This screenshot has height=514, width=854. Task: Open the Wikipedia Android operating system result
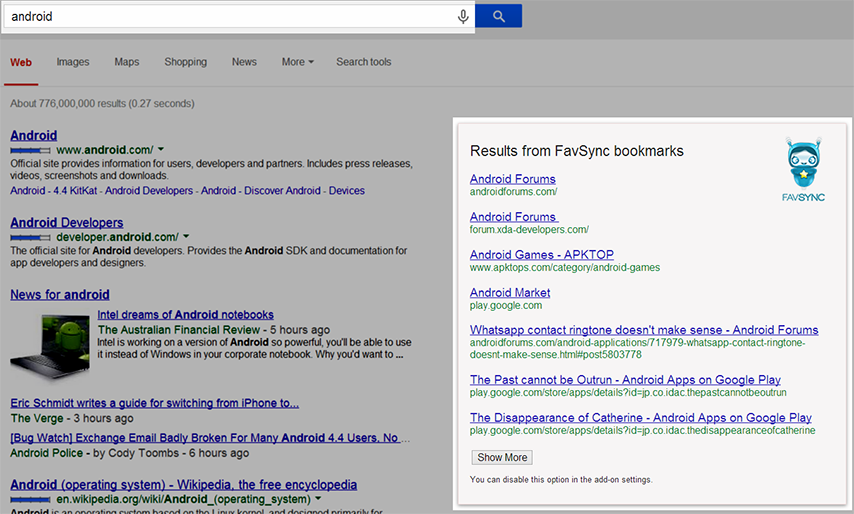(183, 485)
